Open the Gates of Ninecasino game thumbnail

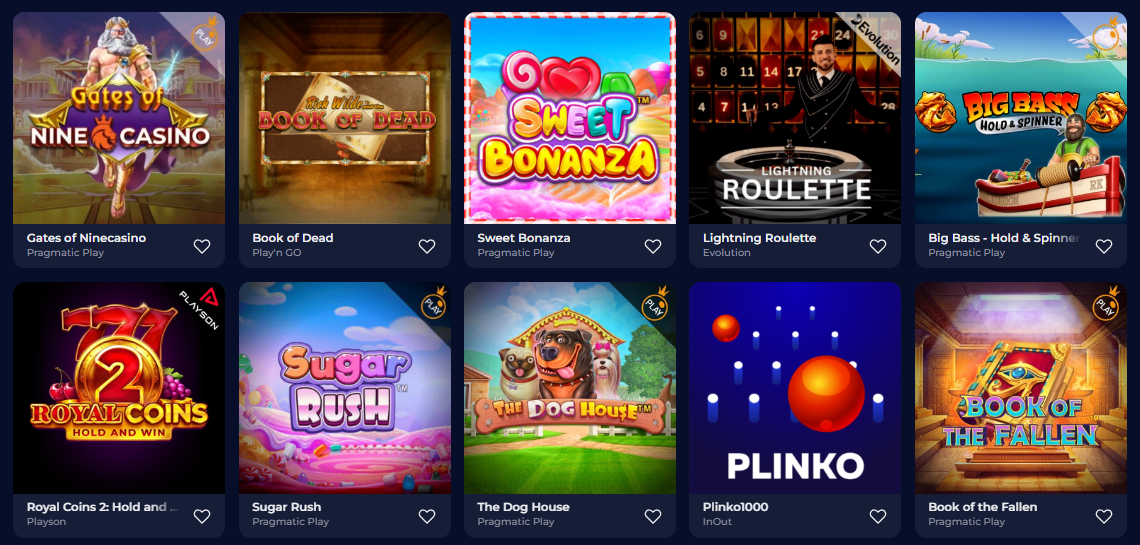click(x=119, y=118)
